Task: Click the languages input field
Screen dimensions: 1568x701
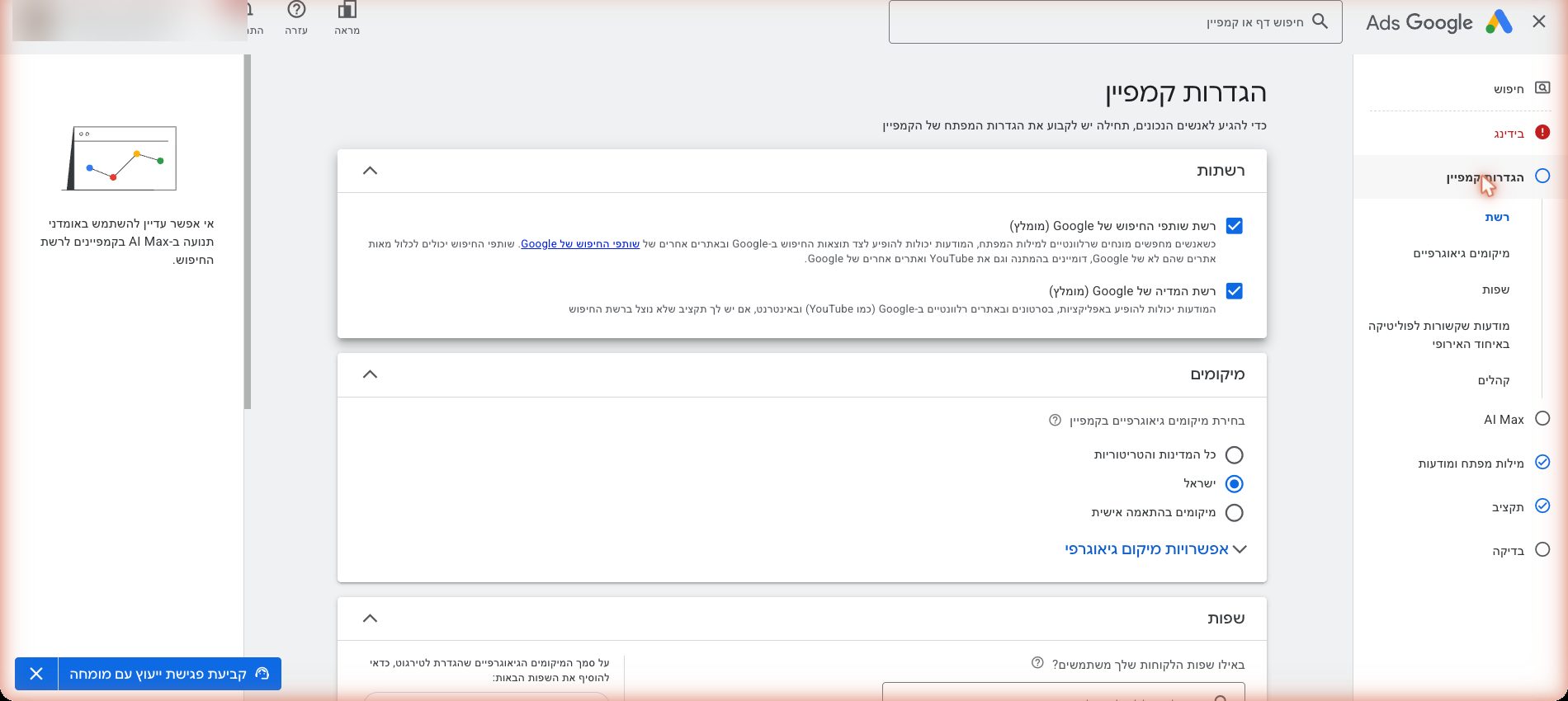Action: click(x=1064, y=692)
